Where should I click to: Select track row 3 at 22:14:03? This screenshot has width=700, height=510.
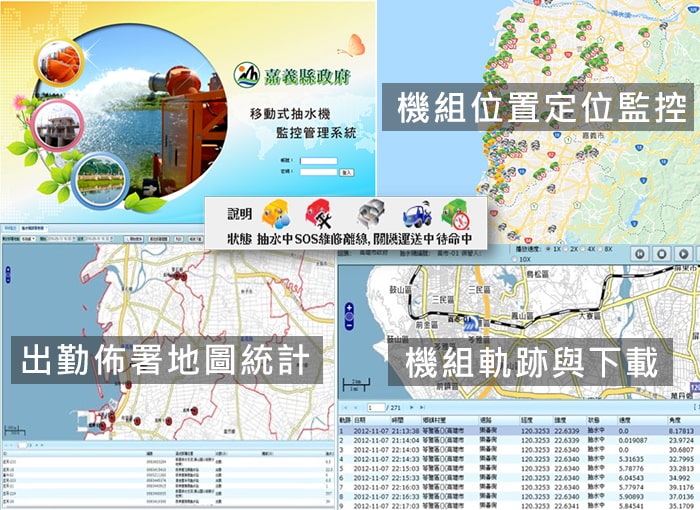click(x=519, y=450)
